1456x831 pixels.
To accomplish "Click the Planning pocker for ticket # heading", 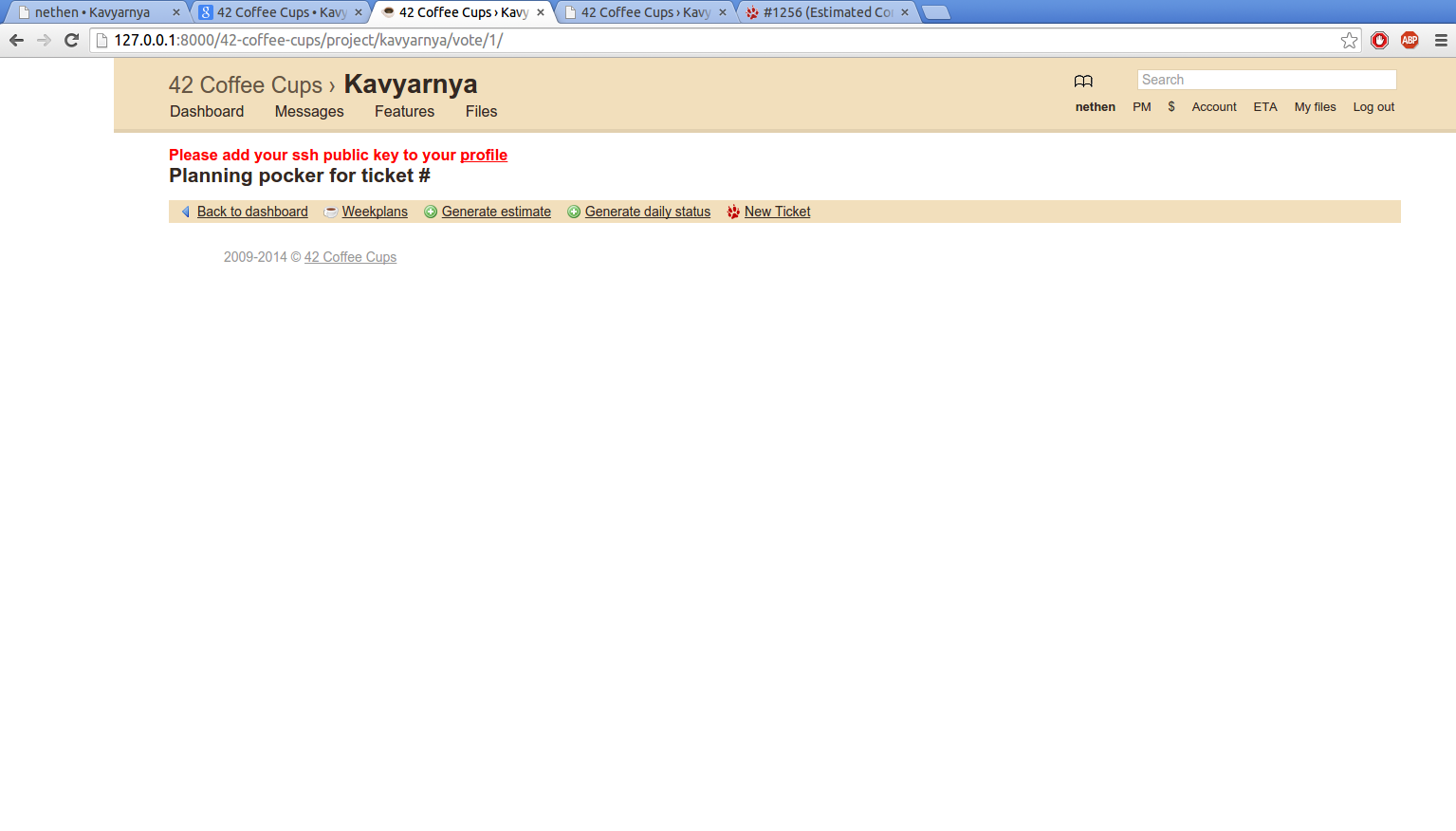I will click(x=300, y=175).
